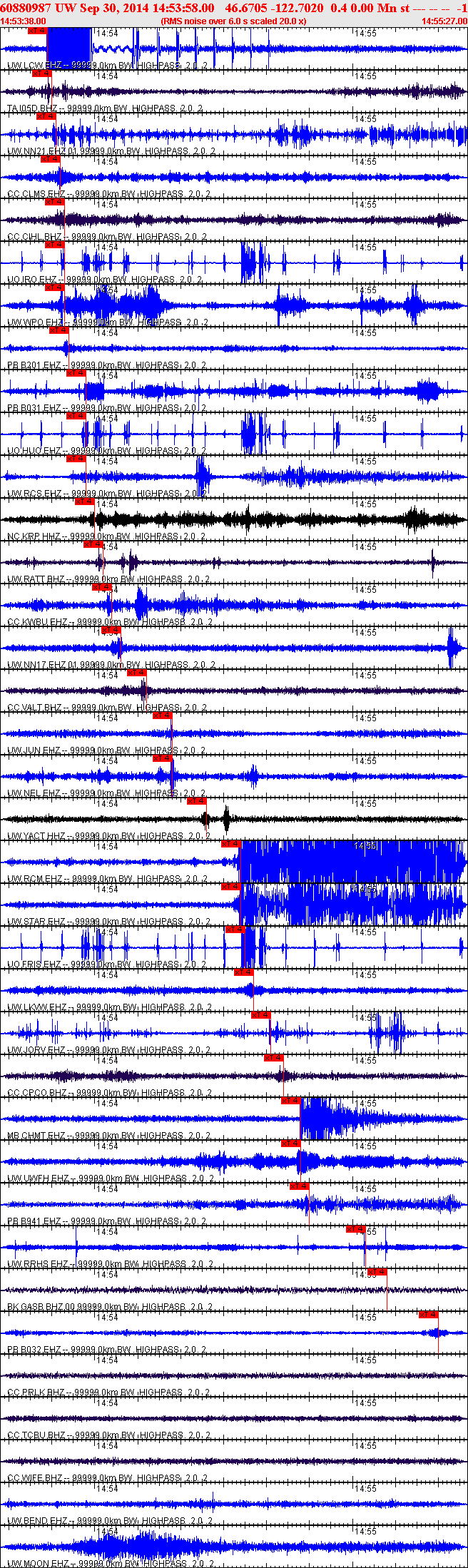Click the UW.BEND.EHZ trace label

point(110,1521)
